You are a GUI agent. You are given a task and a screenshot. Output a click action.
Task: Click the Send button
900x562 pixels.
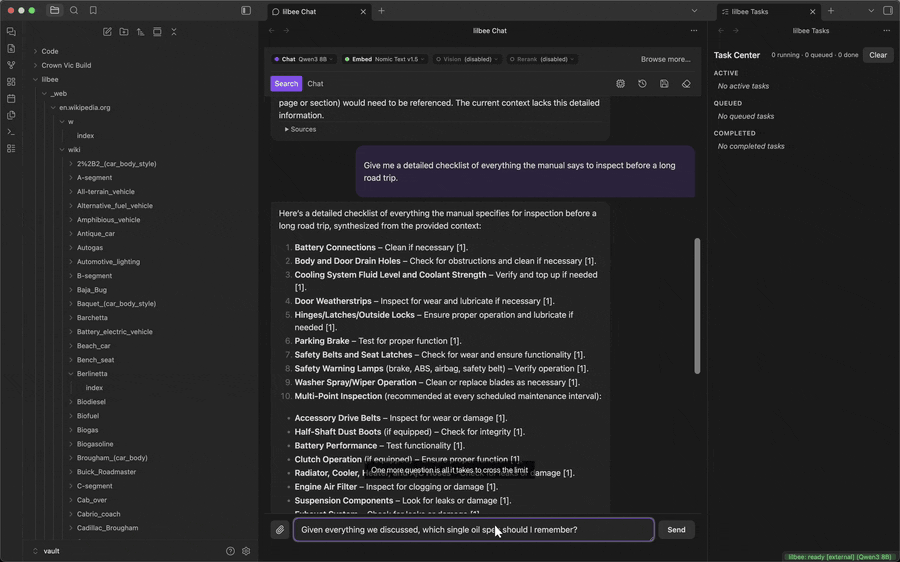[676, 530]
